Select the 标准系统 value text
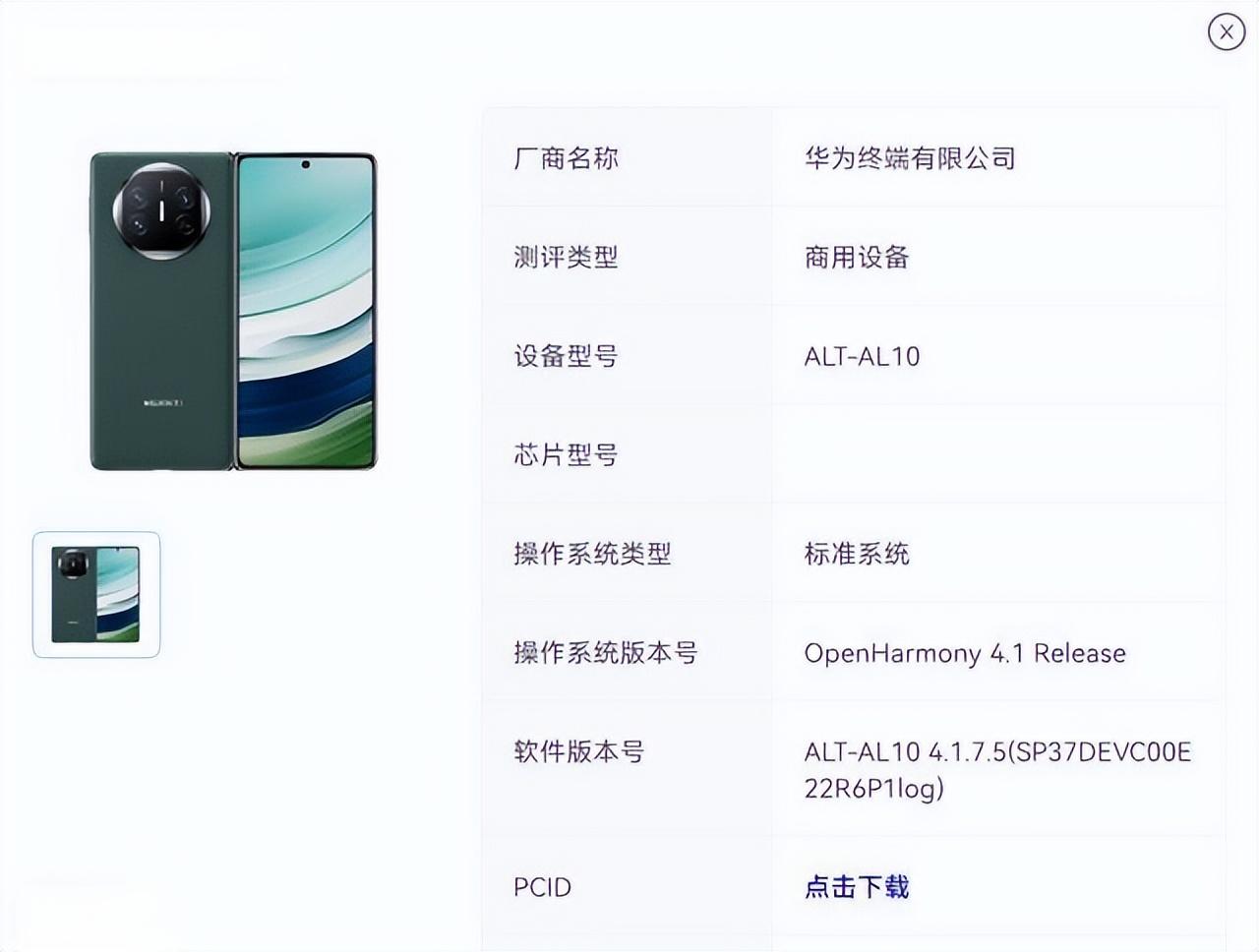 pyautogui.click(x=857, y=554)
